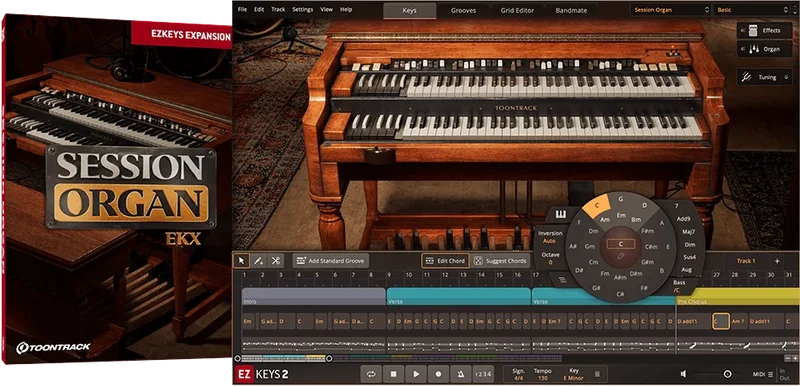
Task: Open the list icon tab below Octave
Action: tap(562, 279)
